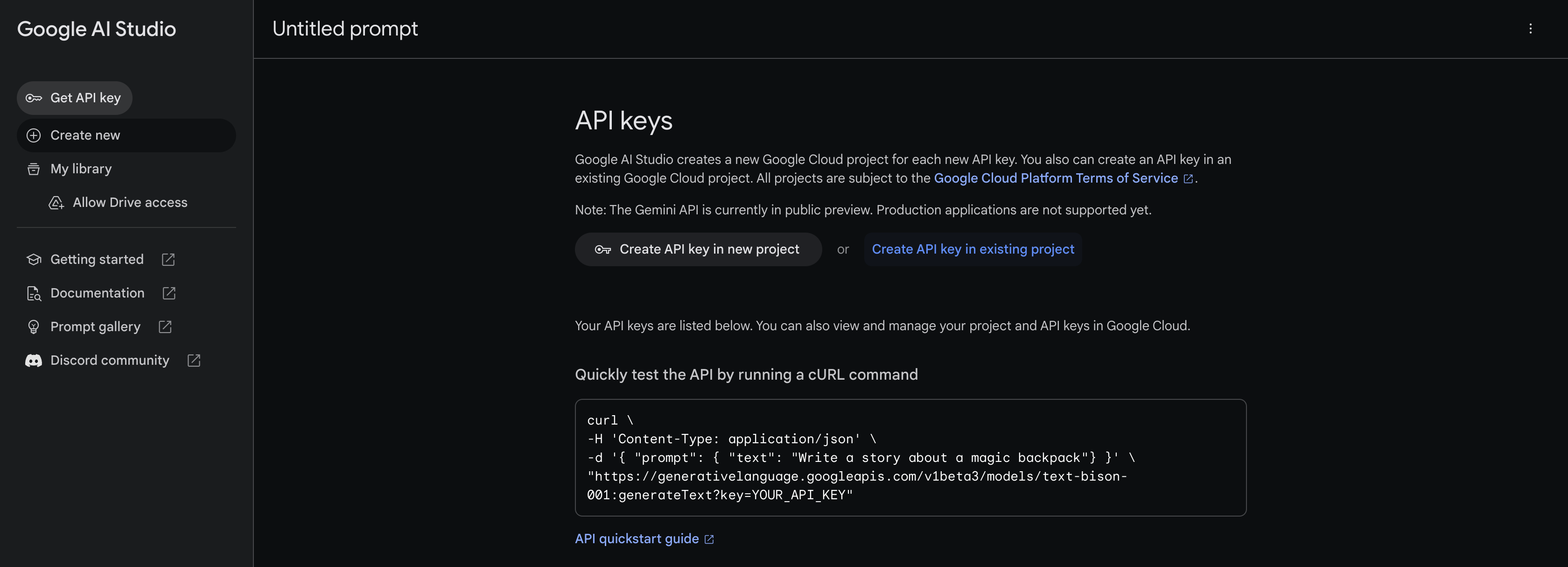Select the cURL command code block
This screenshot has width=1568, height=567.
[x=910, y=457]
